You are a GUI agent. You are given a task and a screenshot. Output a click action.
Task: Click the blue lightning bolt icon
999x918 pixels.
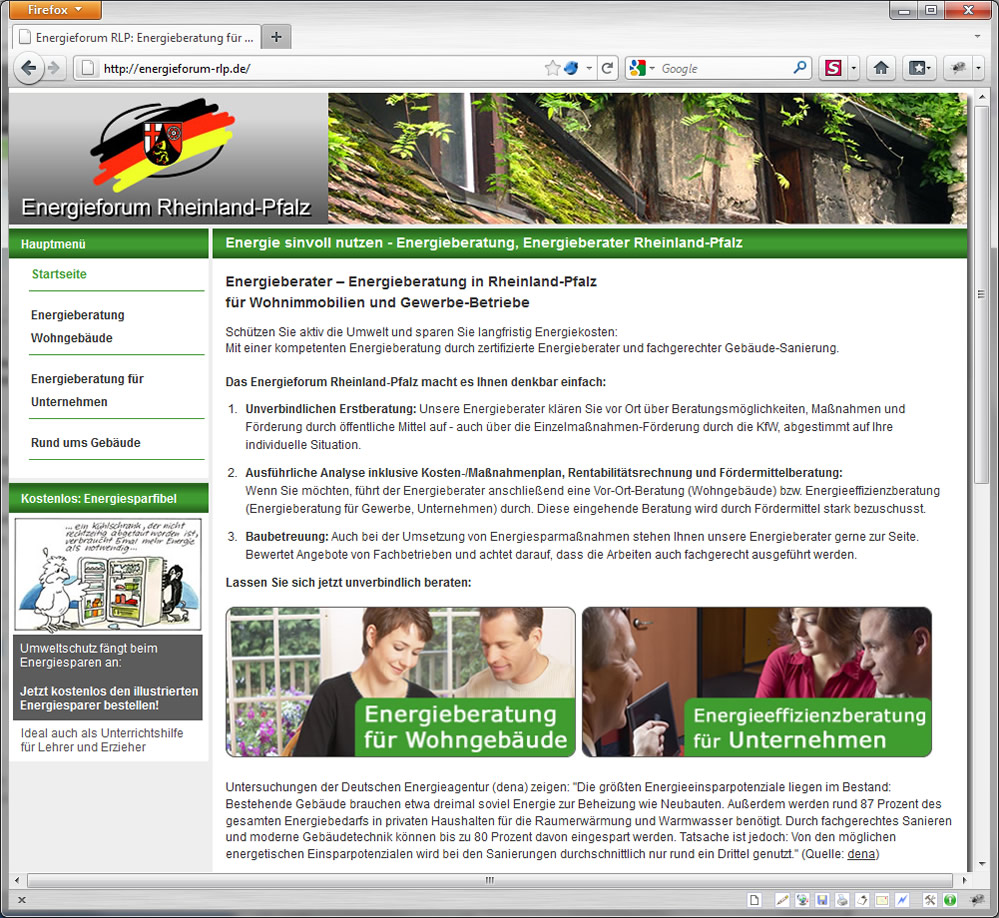[x=902, y=900]
